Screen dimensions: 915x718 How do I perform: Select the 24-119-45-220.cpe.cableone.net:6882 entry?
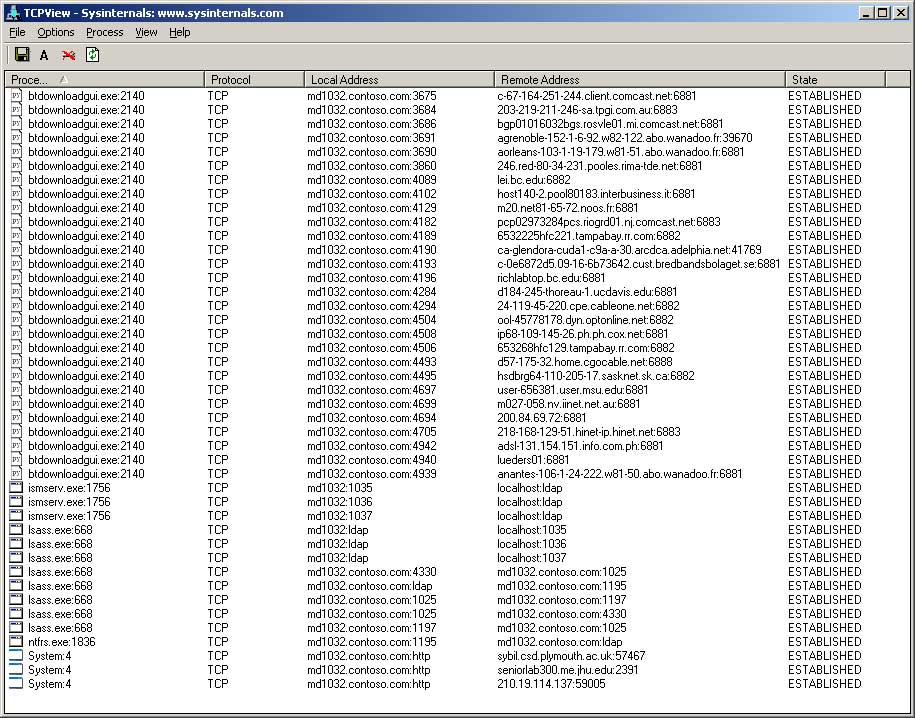coord(588,306)
